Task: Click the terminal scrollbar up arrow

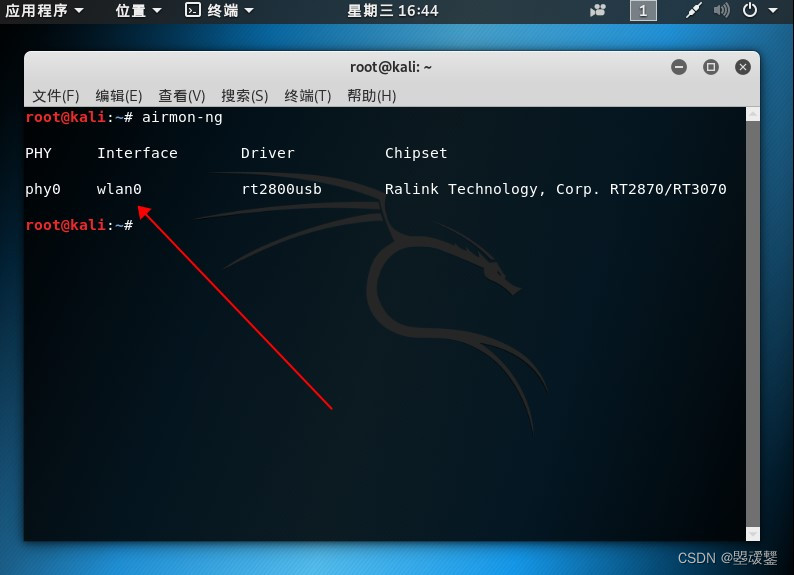Action: [x=753, y=114]
